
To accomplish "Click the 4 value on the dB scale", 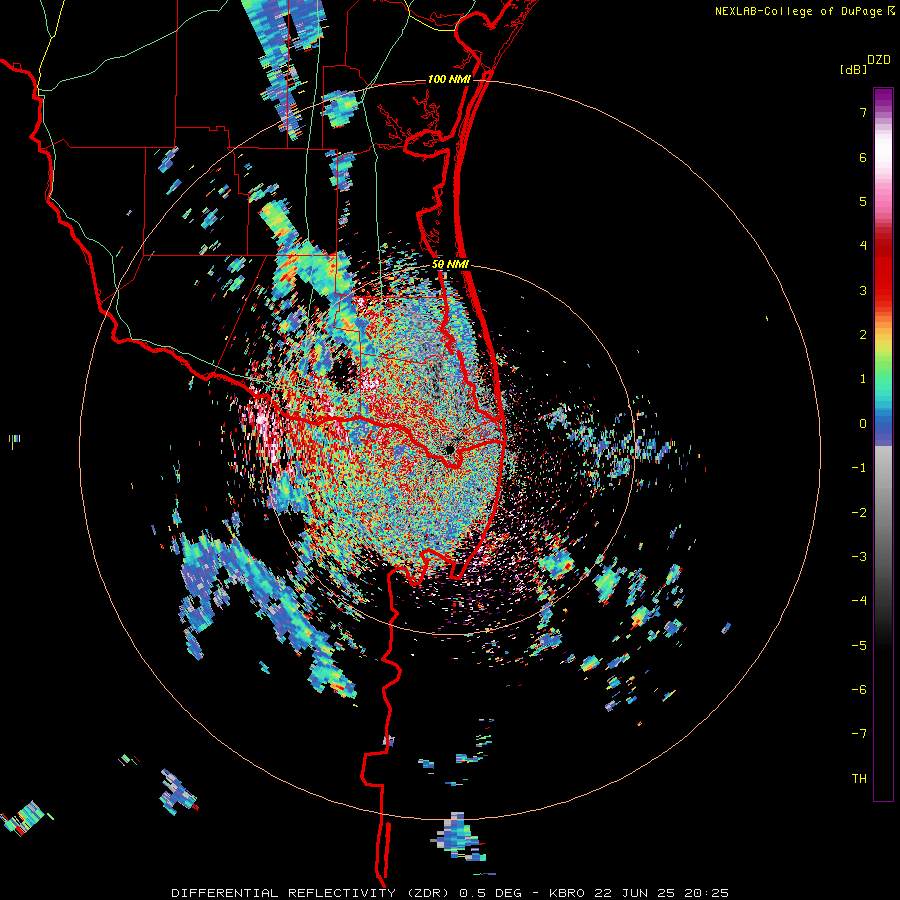I will pos(863,246).
